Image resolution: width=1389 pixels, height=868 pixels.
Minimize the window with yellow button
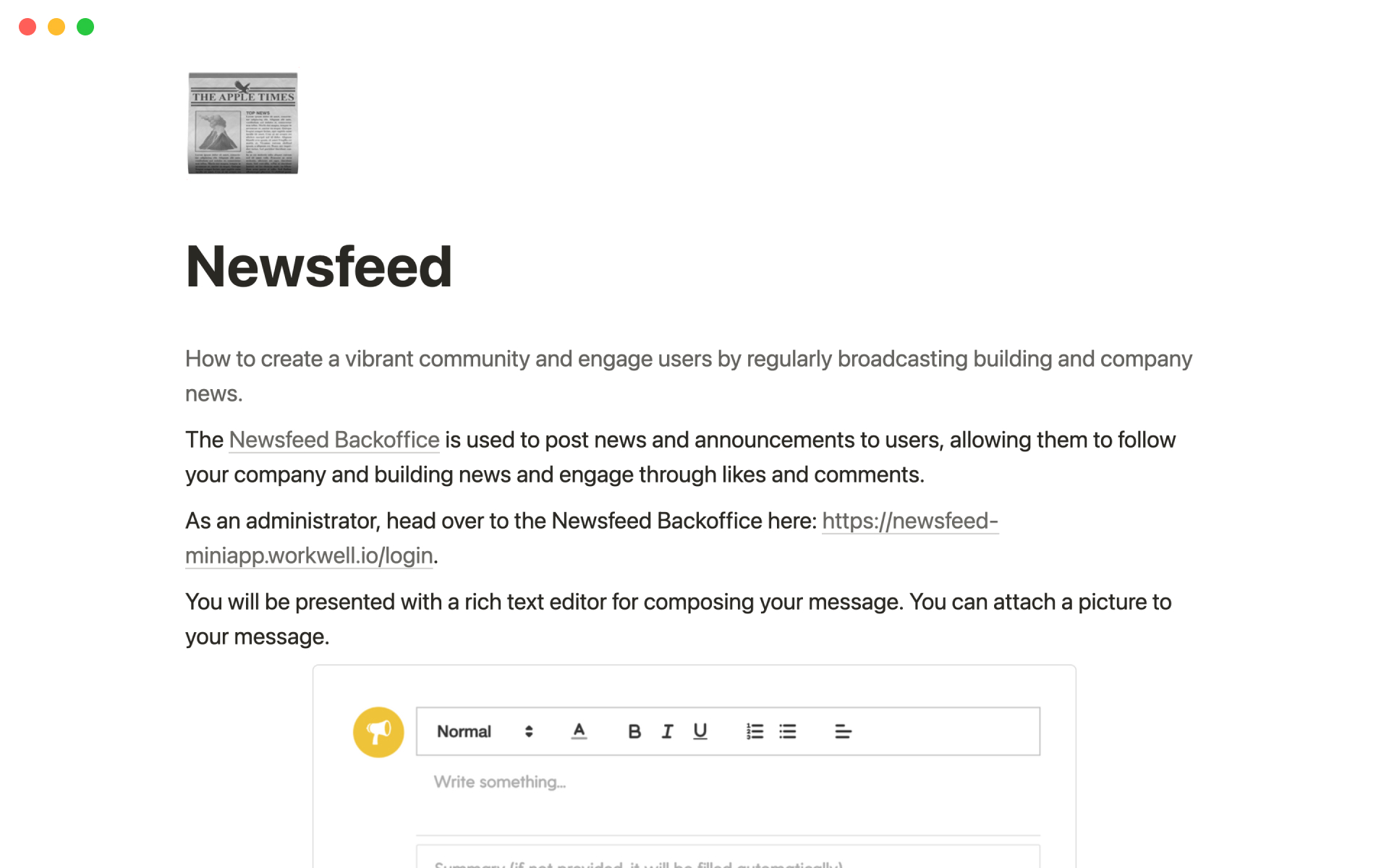pyautogui.click(x=56, y=27)
